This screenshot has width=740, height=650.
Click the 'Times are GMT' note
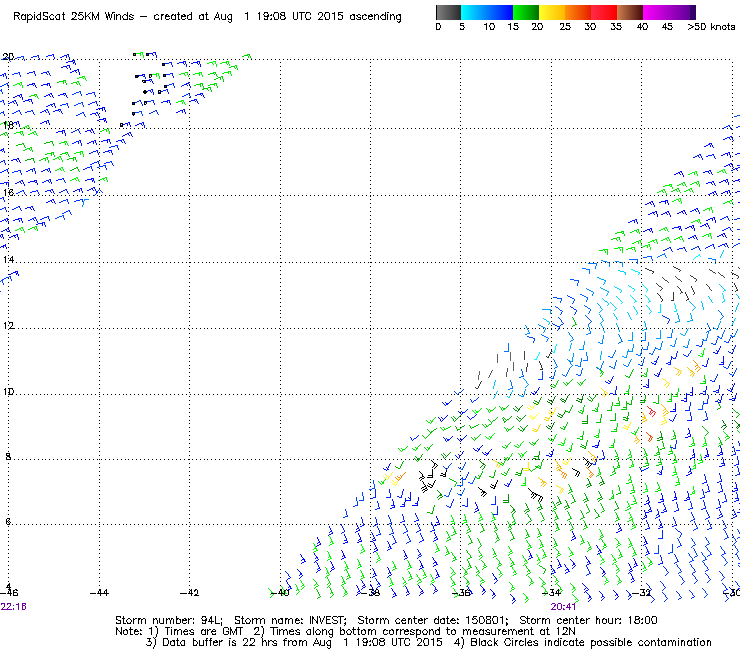[204, 632]
